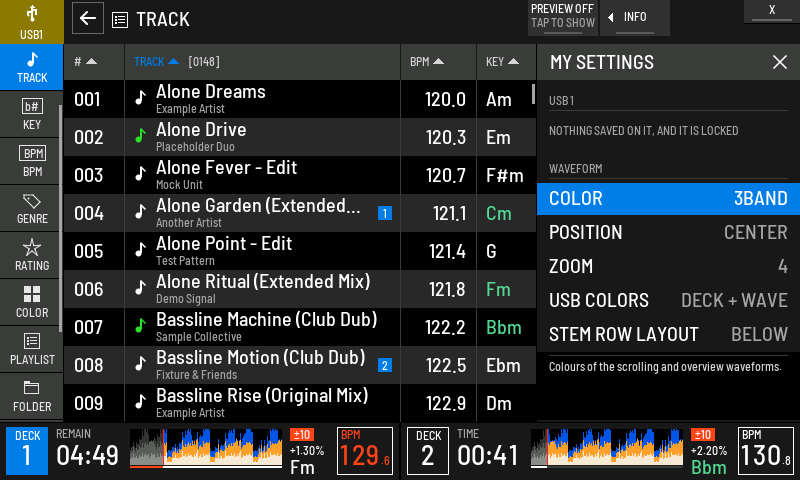
Task: Sort by TRACK name column
Action: coord(262,62)
